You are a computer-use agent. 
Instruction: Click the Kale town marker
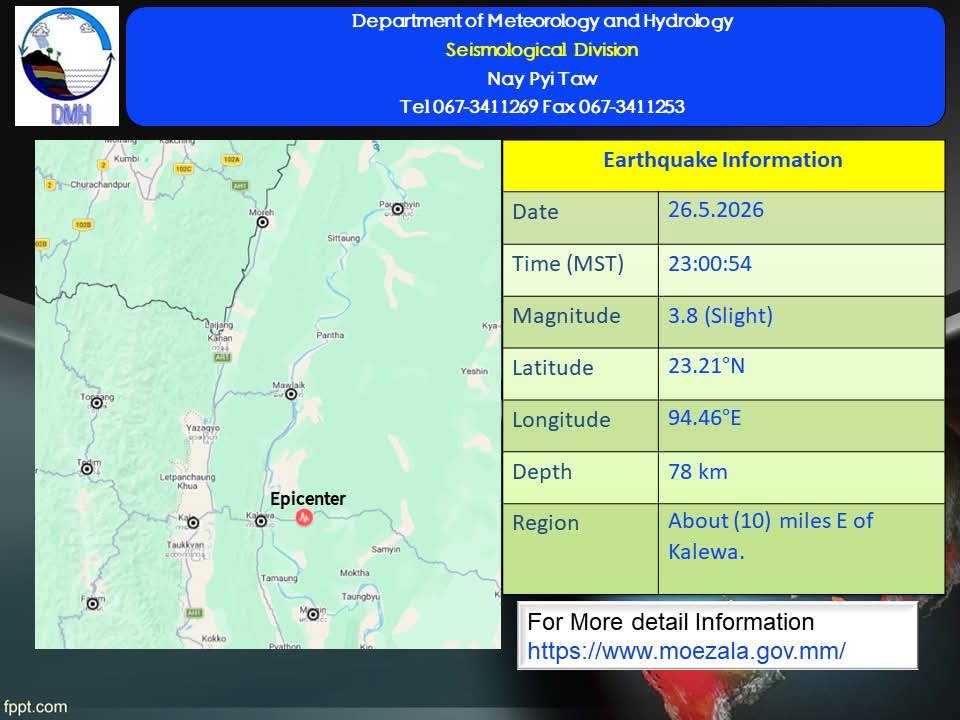[193, 523]
